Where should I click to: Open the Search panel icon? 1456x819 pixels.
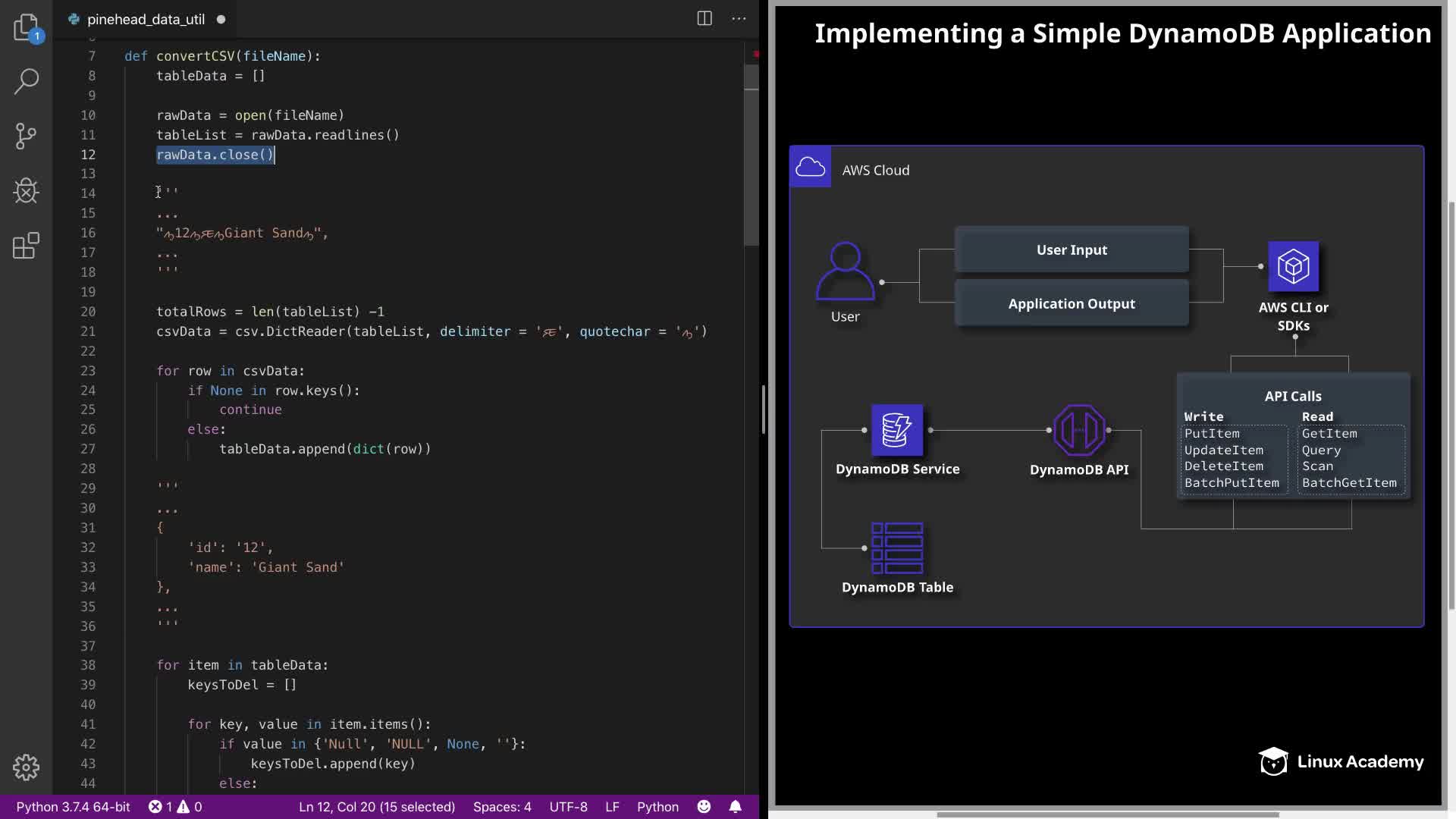27,81
